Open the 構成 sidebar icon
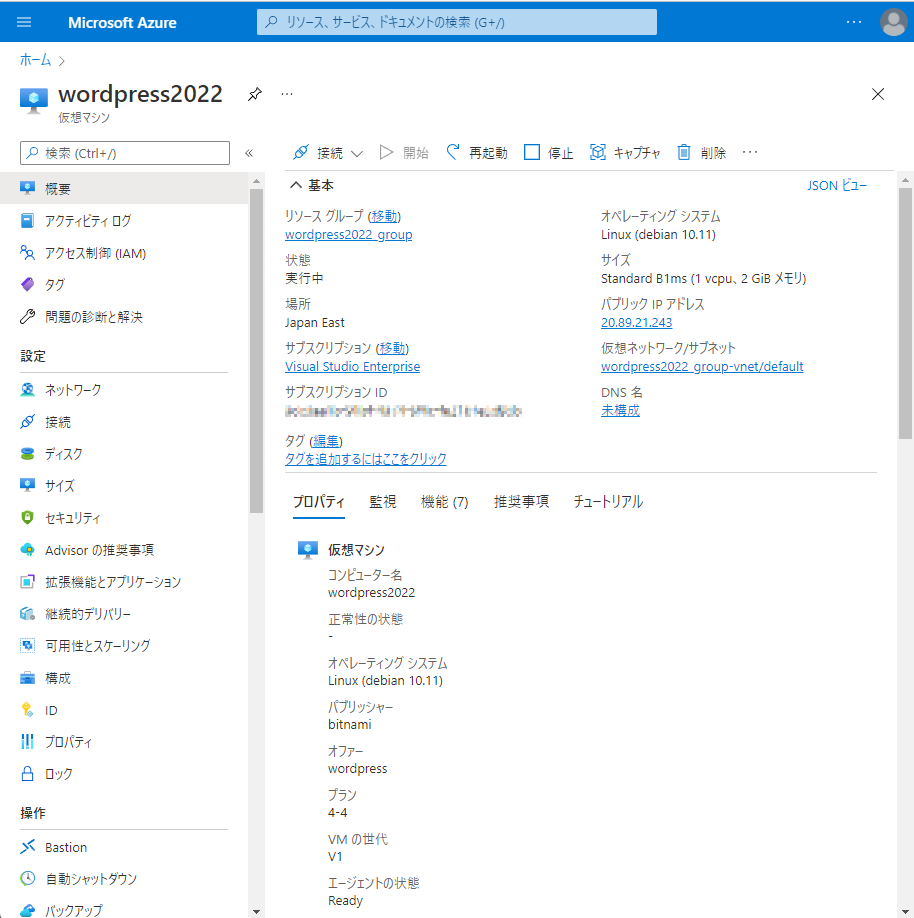The image size is (914, 918). pyautogui.click(x=28, y=678)
